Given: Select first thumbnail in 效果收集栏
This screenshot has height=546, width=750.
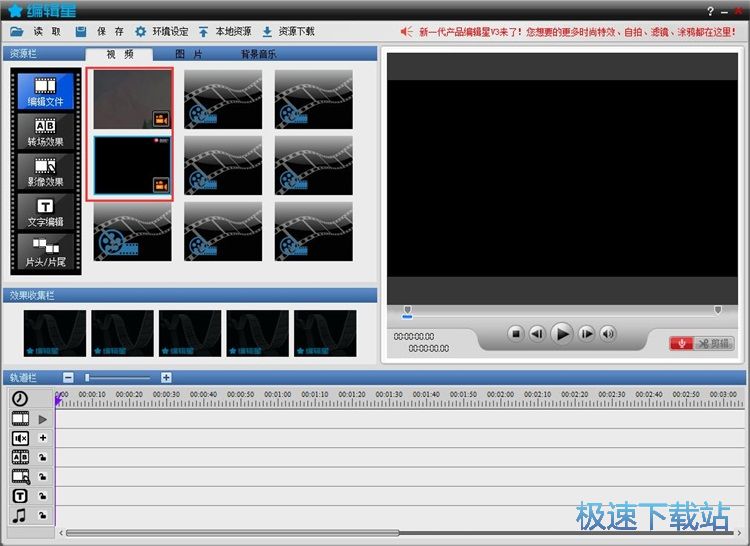Looking at the screenshot, I should click(55, 333).
